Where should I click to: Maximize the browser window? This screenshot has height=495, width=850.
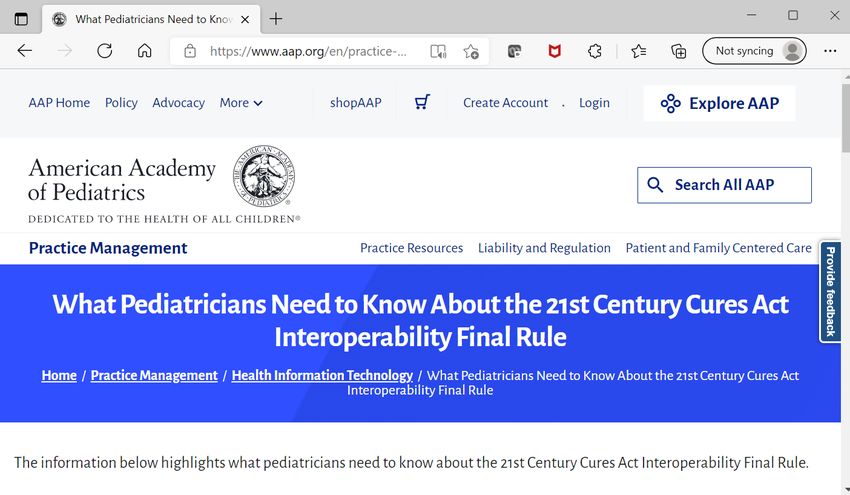pos(793,15)
